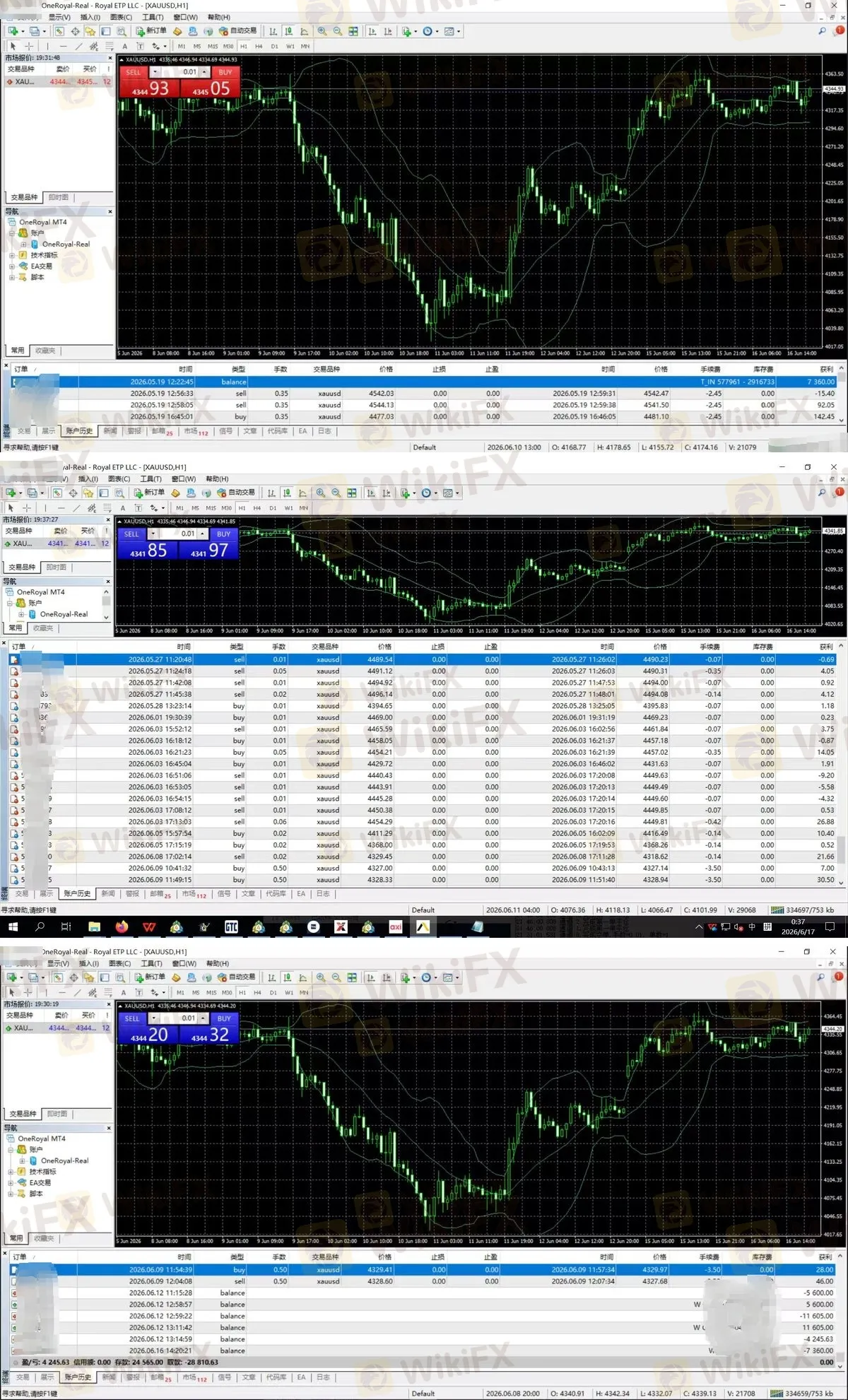Expand EA交易 node in bottom Navigator tree

(x=11, y=1182)
